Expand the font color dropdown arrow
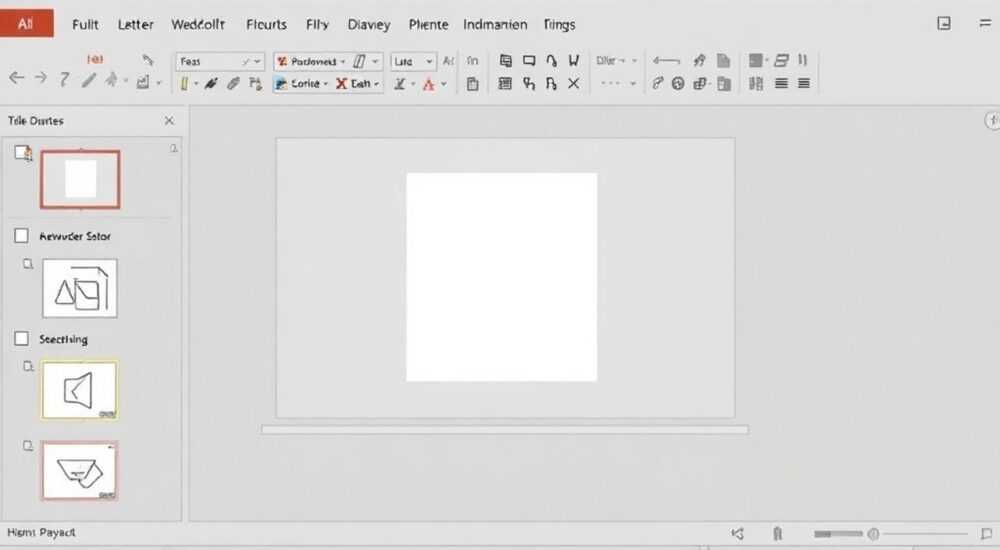 coord(444,84)
